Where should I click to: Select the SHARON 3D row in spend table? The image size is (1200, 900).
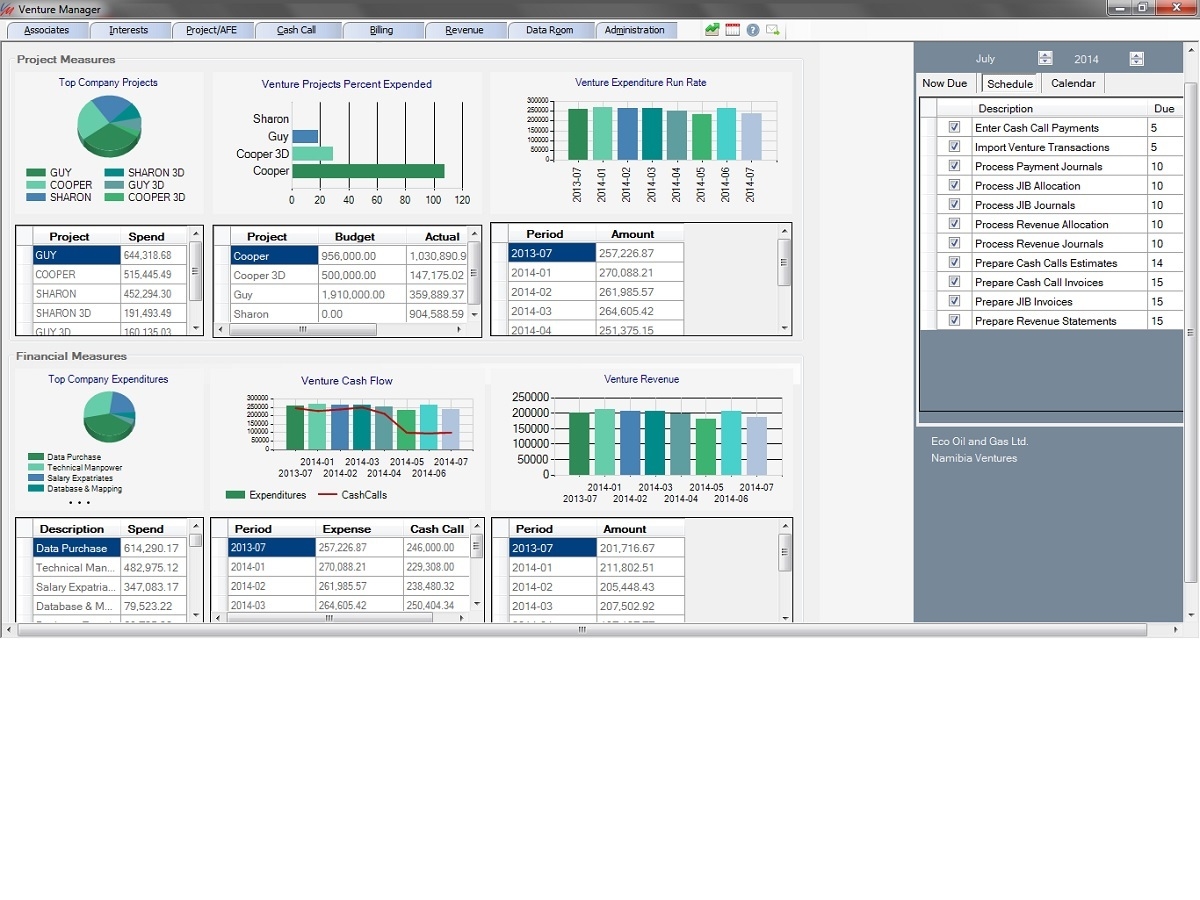click(110, 313)
